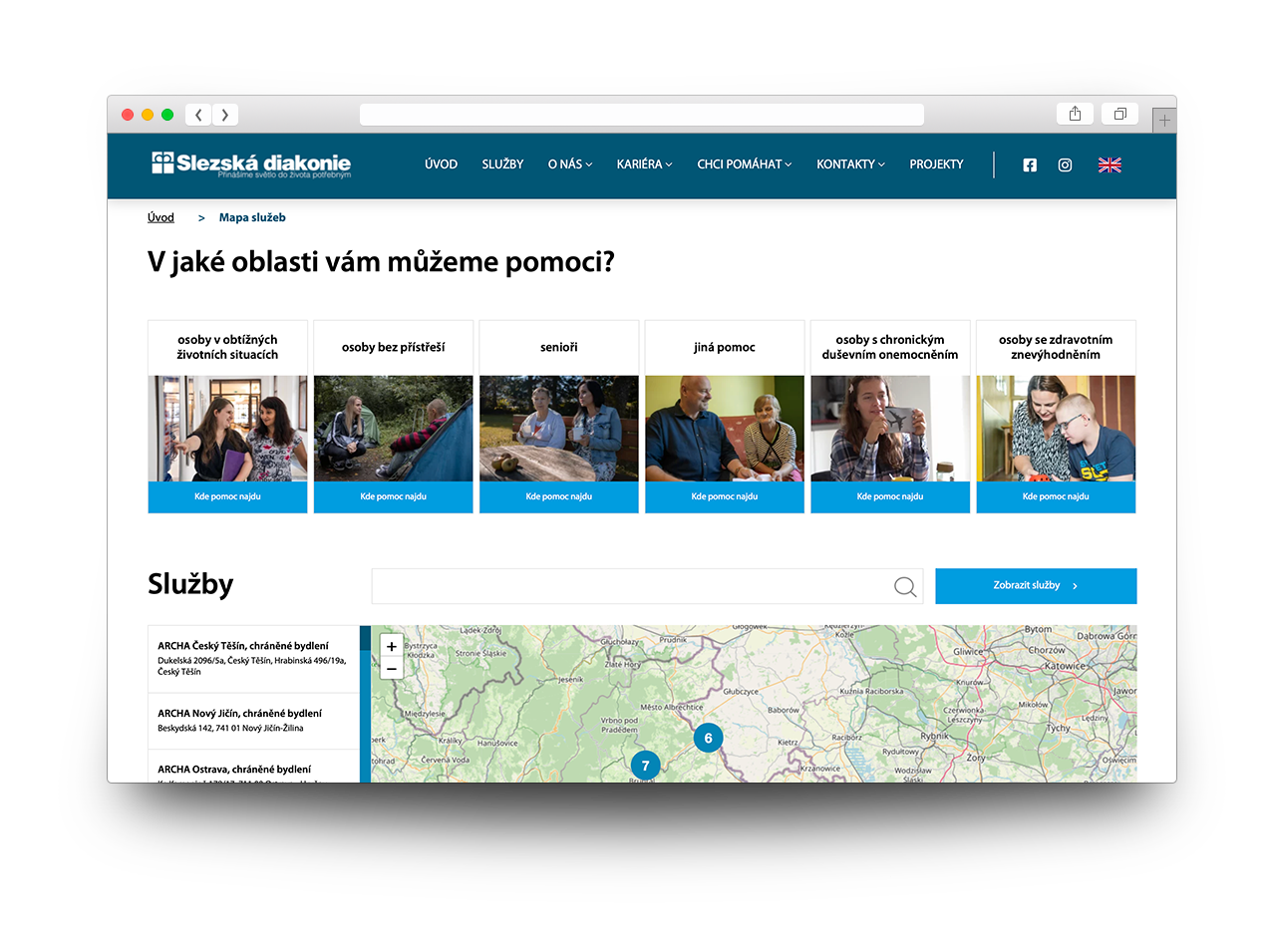Click Kde pomoc najdu under jiná pomoc
The height and width of the screenshot is (952, 1269).
725,497
